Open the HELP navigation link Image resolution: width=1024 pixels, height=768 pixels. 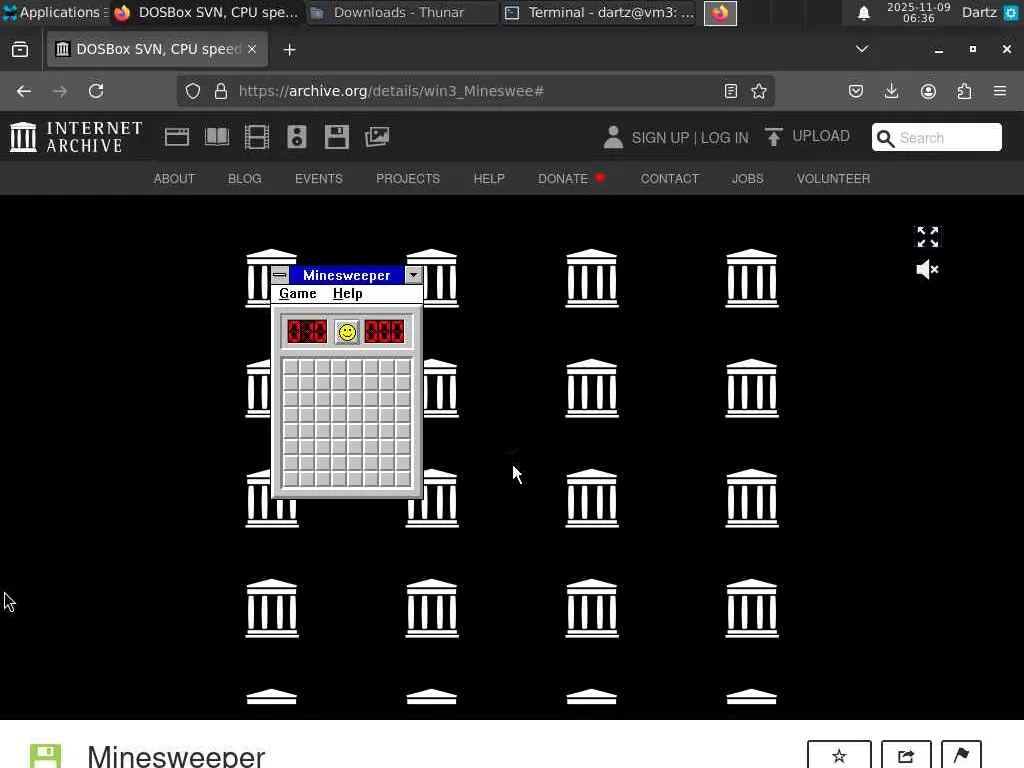(x=489, y=178)
